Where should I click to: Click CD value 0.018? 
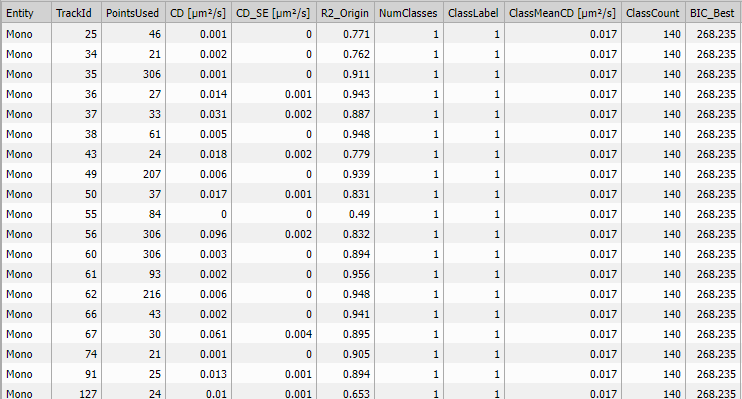pos(213,154)
